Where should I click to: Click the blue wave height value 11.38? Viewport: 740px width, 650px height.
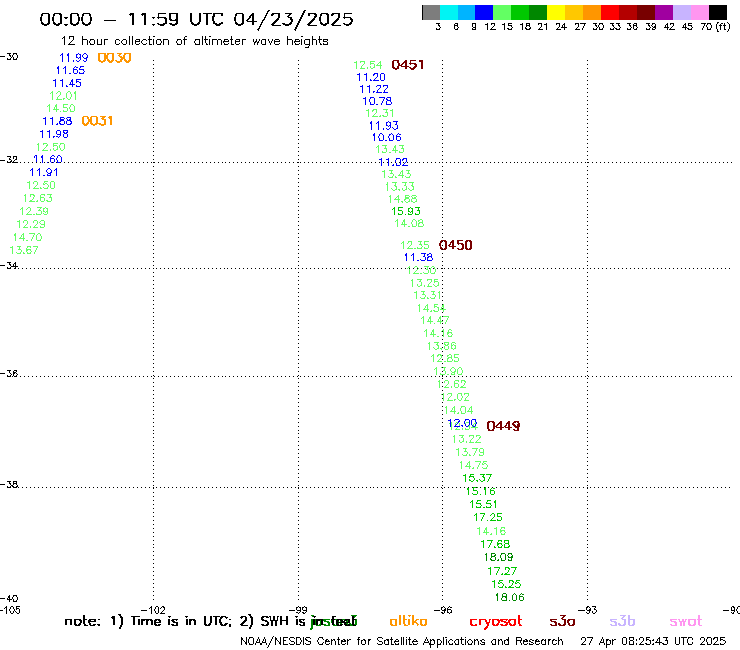[418, 257]
